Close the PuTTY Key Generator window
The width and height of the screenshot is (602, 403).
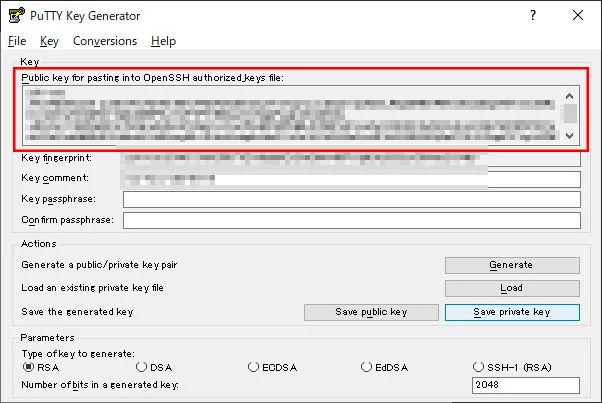(577, 15)
